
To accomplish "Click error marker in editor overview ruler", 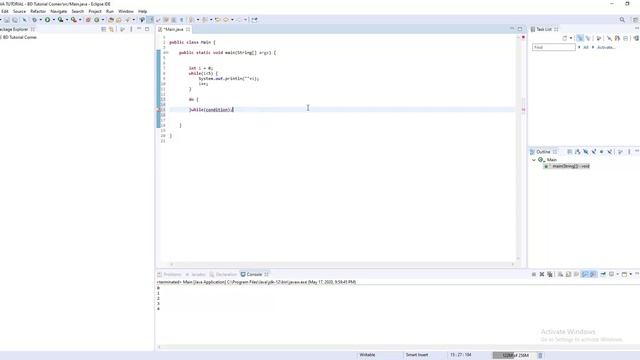I will click(523, 109).
